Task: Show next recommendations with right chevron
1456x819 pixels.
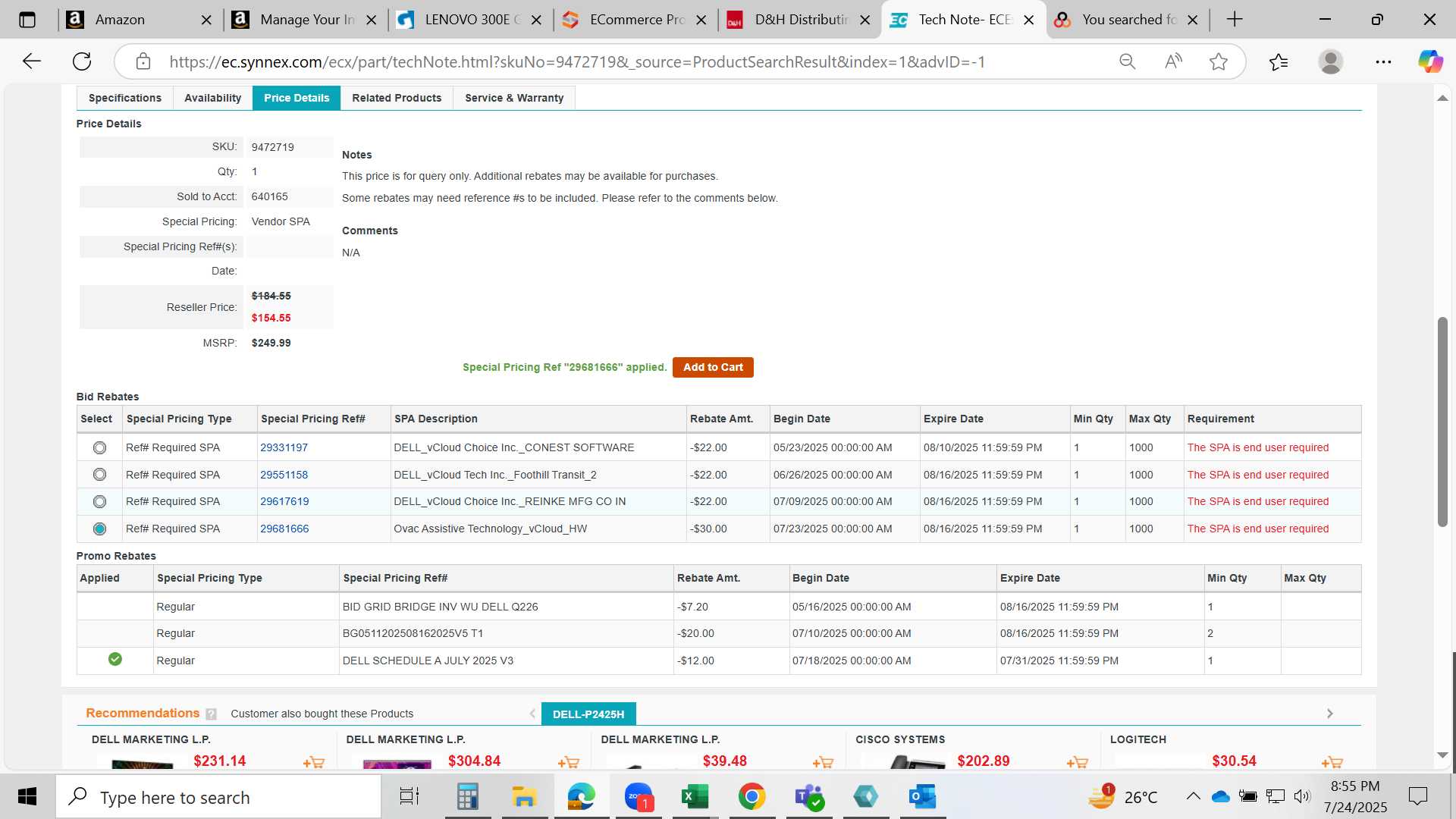Action: tap(1329, 714)
